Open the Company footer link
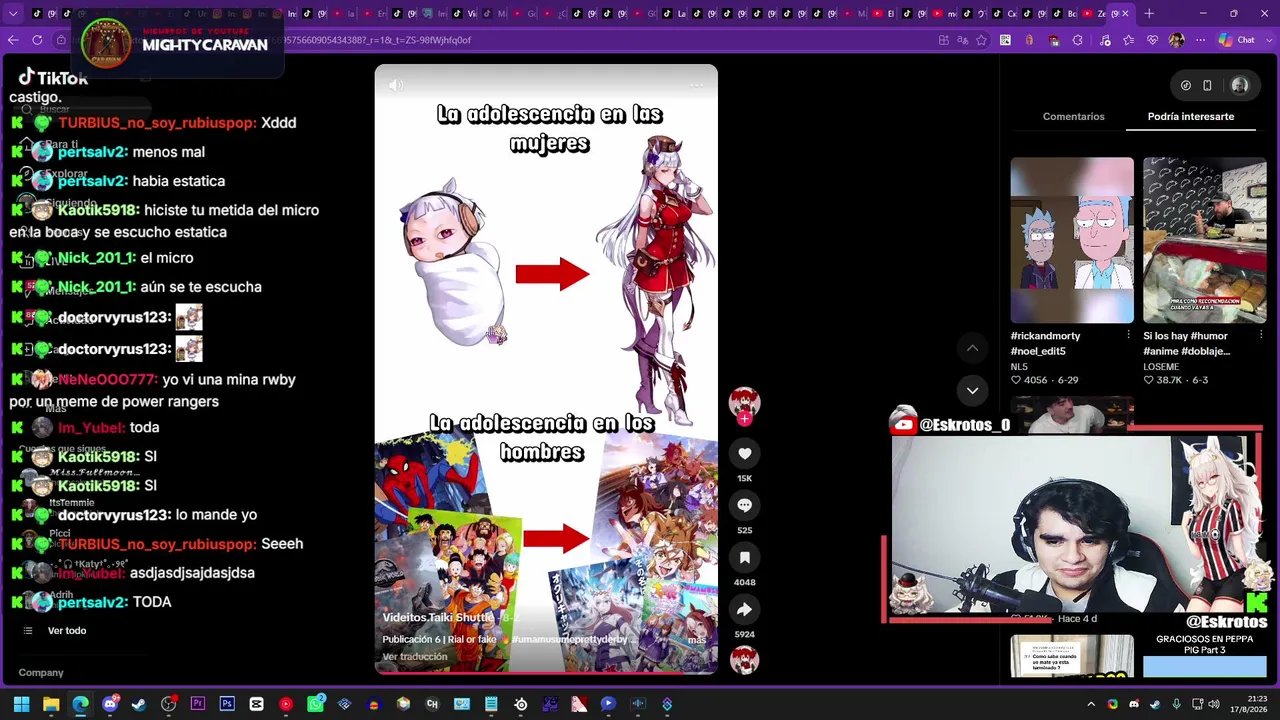Screen dimensions: 1280x720 click(41, 673)
